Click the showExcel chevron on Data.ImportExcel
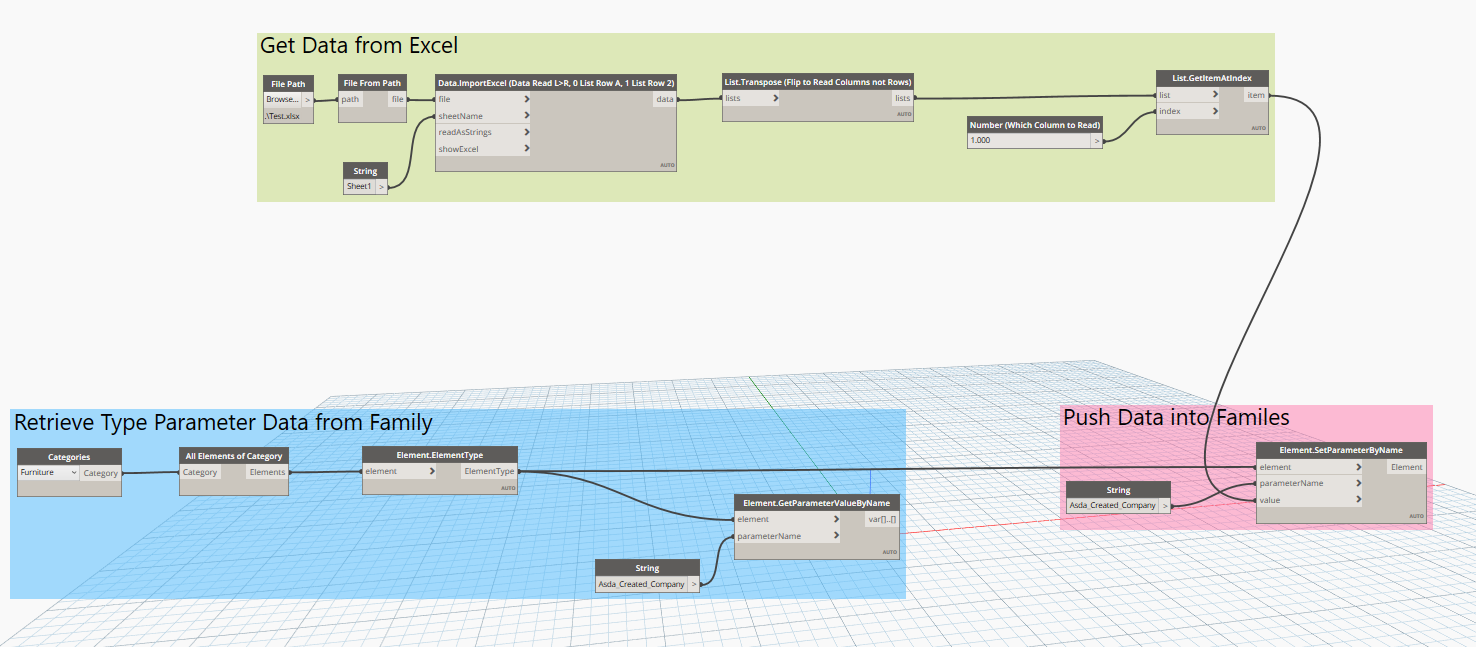 point(526,149)
